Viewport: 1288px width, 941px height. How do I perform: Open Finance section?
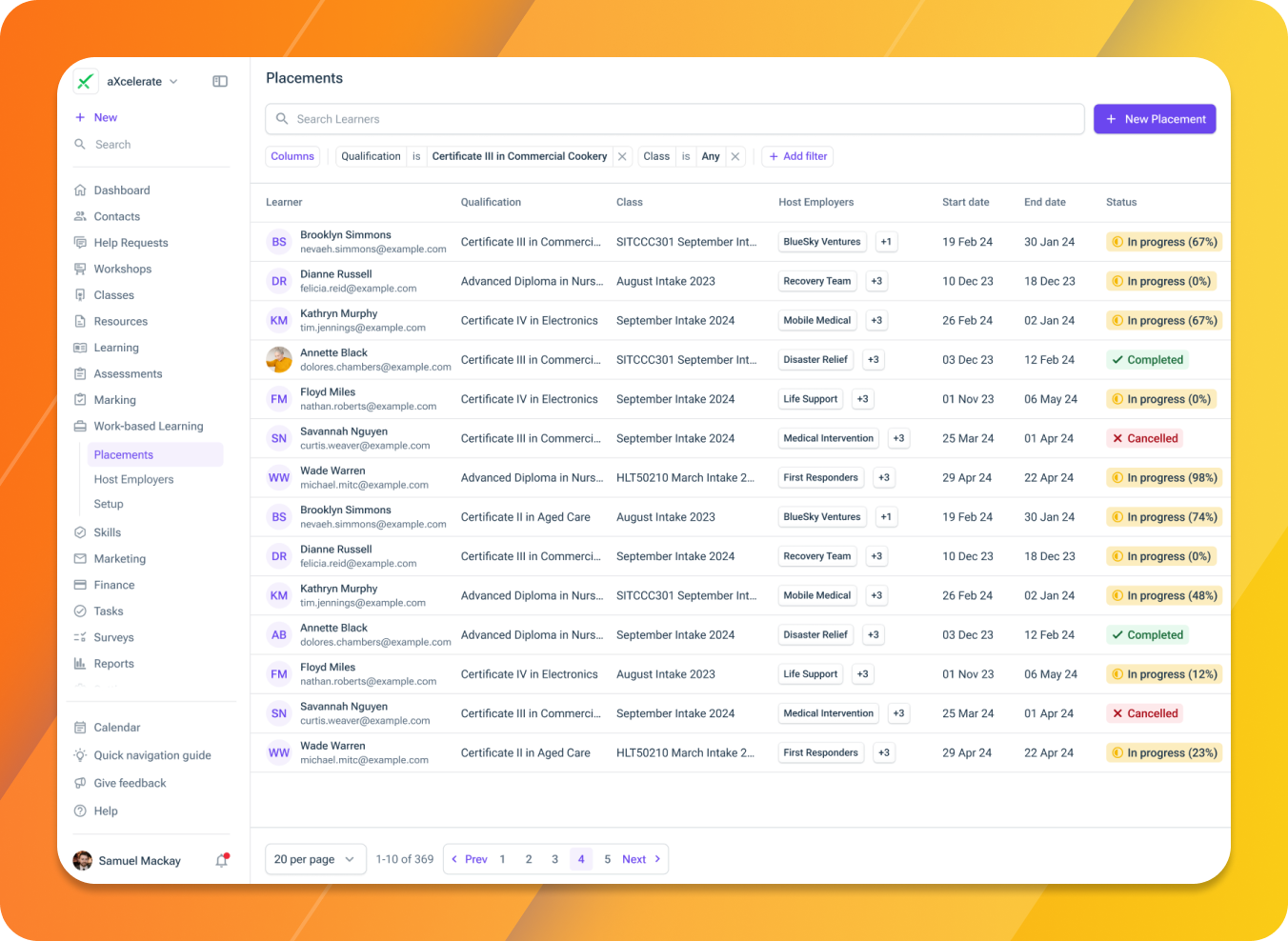click(x=114, y=585)
